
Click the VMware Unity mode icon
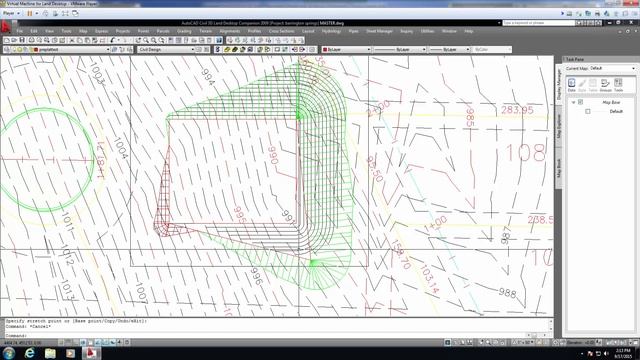(75, 13)
